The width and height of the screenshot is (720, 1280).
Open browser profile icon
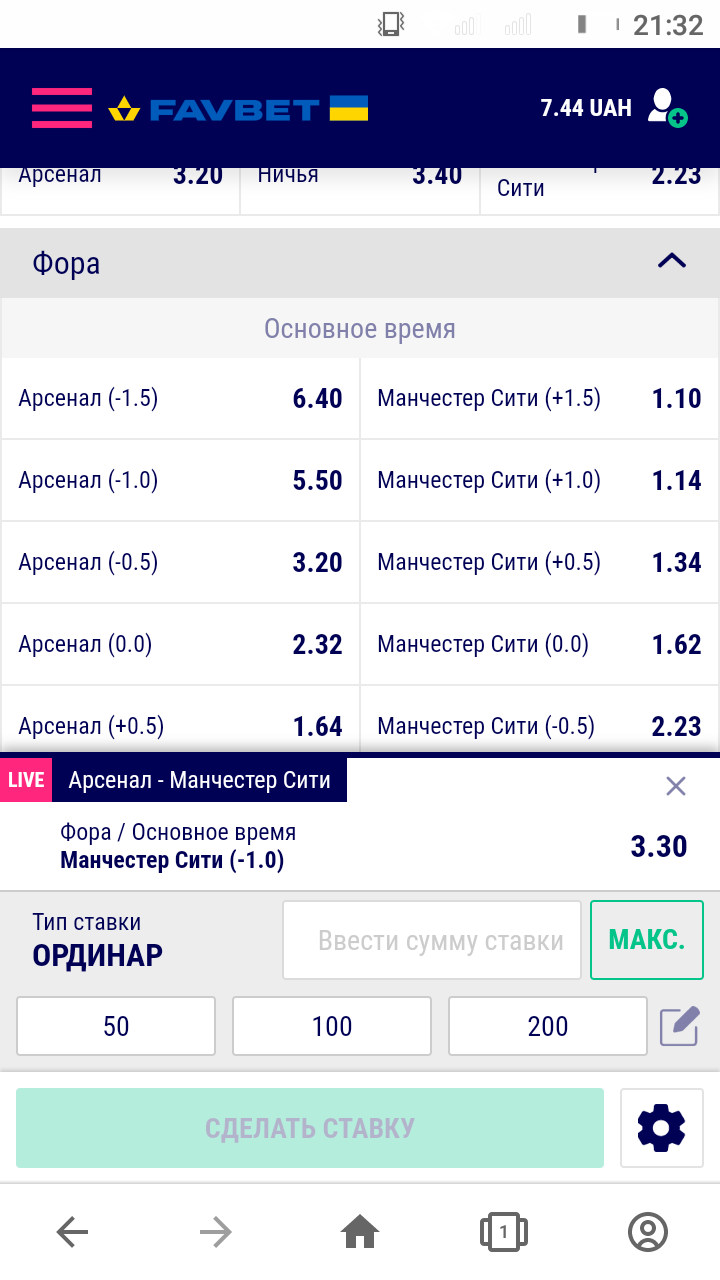647,1232
